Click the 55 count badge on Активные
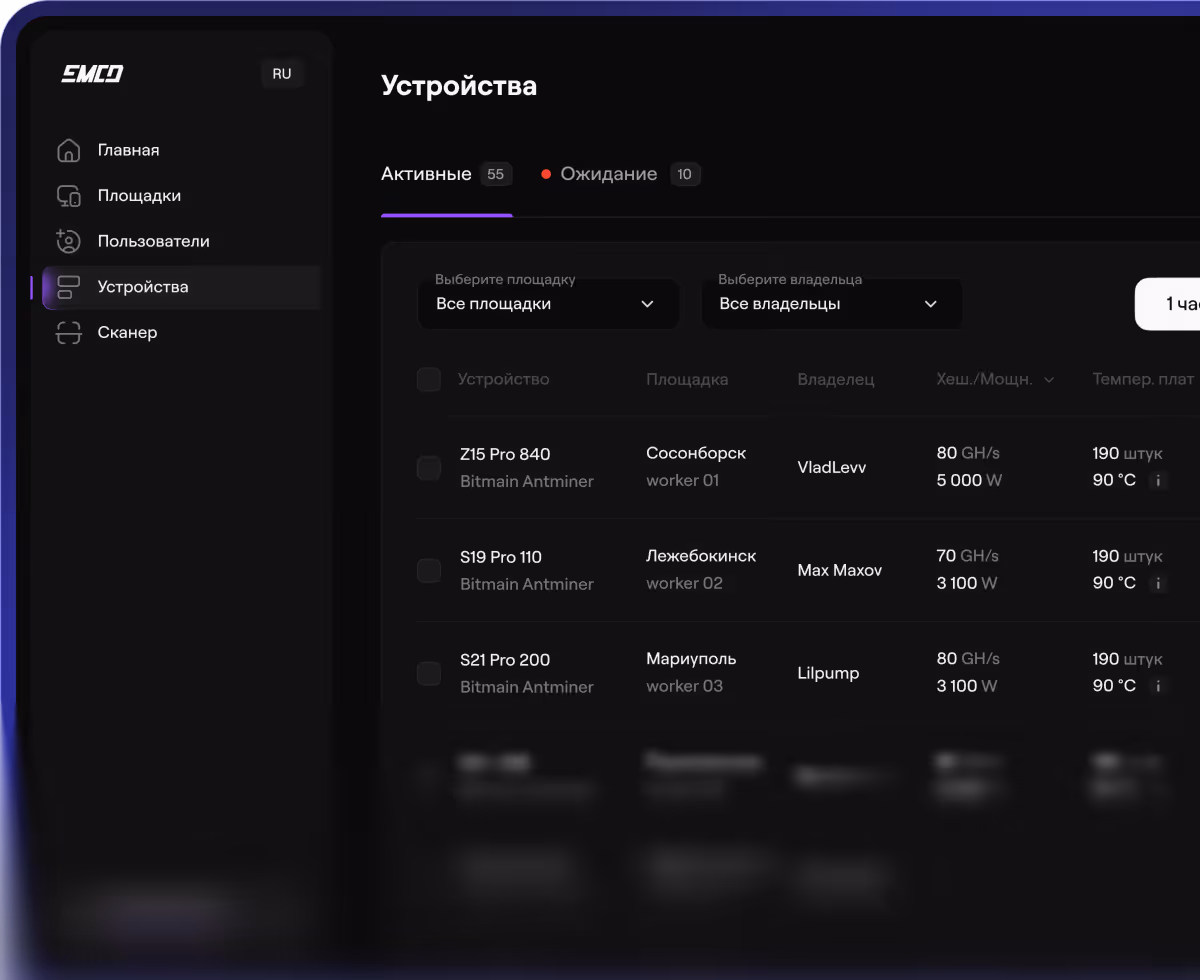Image resolution: width=1200 pixels, height=980 pixels. click(x=496, y=174)
